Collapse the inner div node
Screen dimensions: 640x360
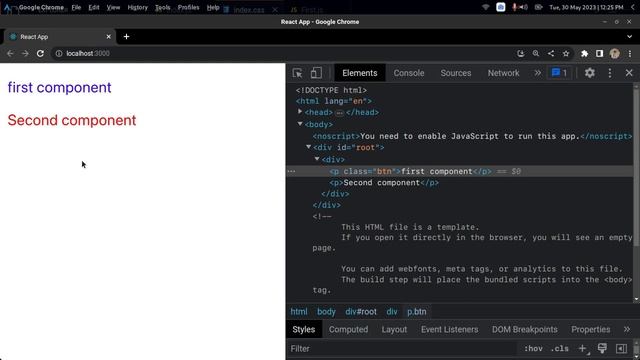click(317, 159)
